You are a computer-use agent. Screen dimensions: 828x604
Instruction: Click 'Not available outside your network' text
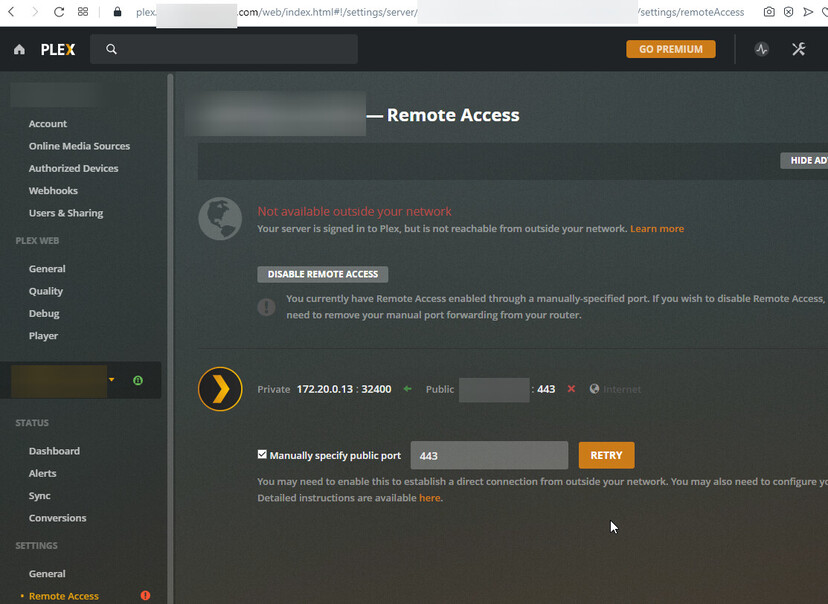pyautogui.click(x=354, y=211)
